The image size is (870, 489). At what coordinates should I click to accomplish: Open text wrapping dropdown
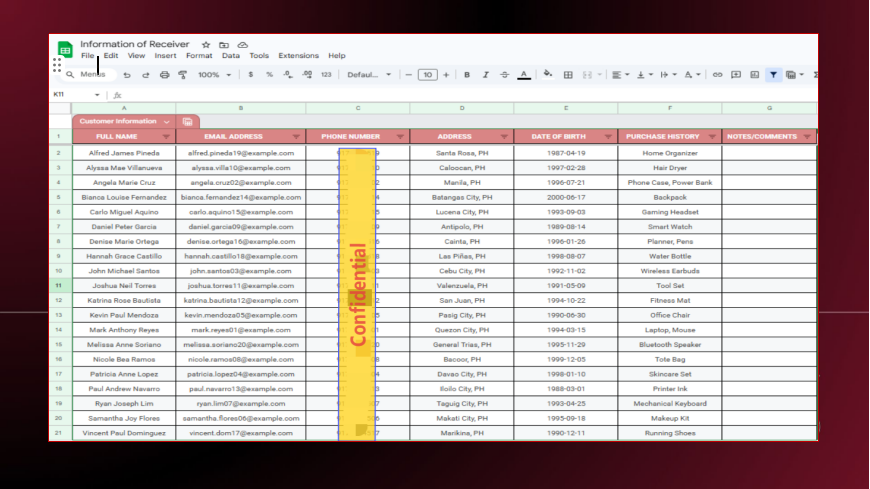[667, 75]
